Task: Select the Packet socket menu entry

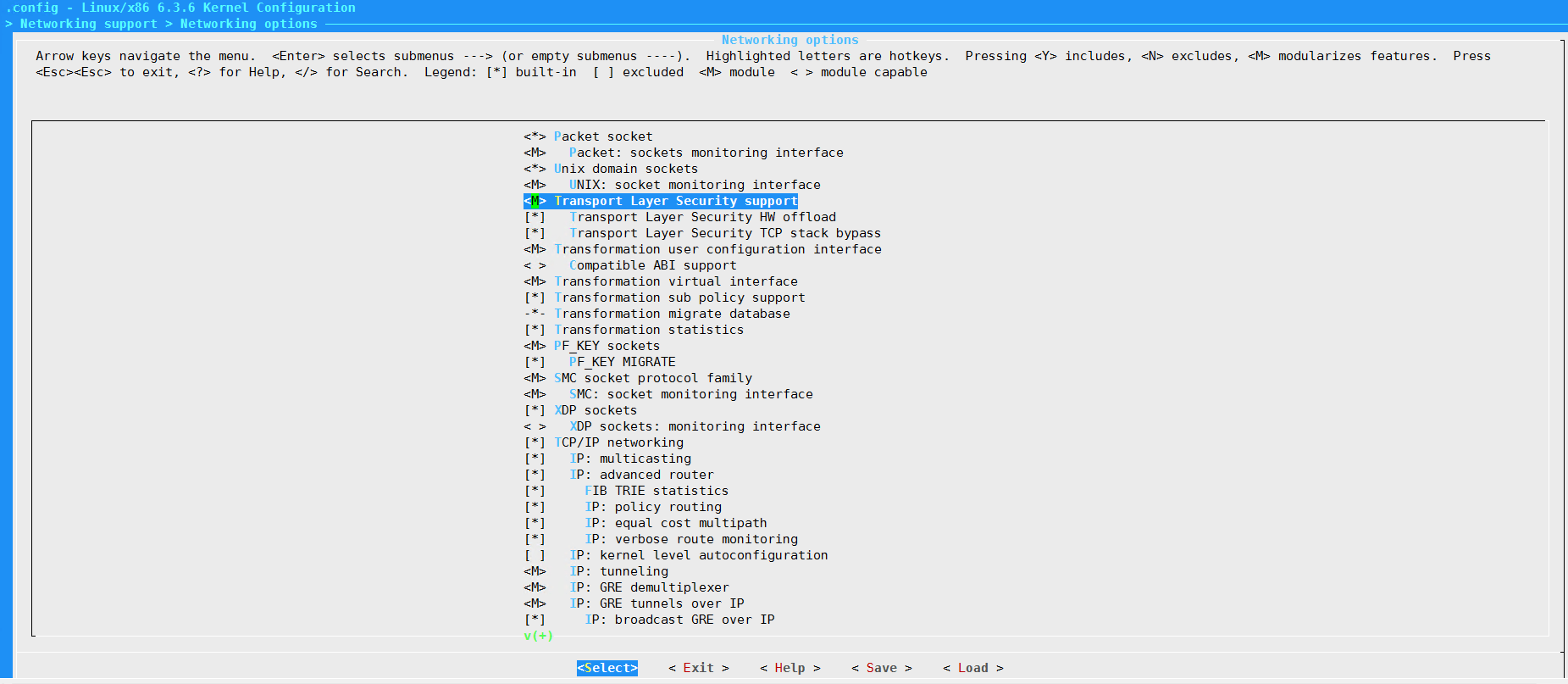Action: (x=603, y=136)
